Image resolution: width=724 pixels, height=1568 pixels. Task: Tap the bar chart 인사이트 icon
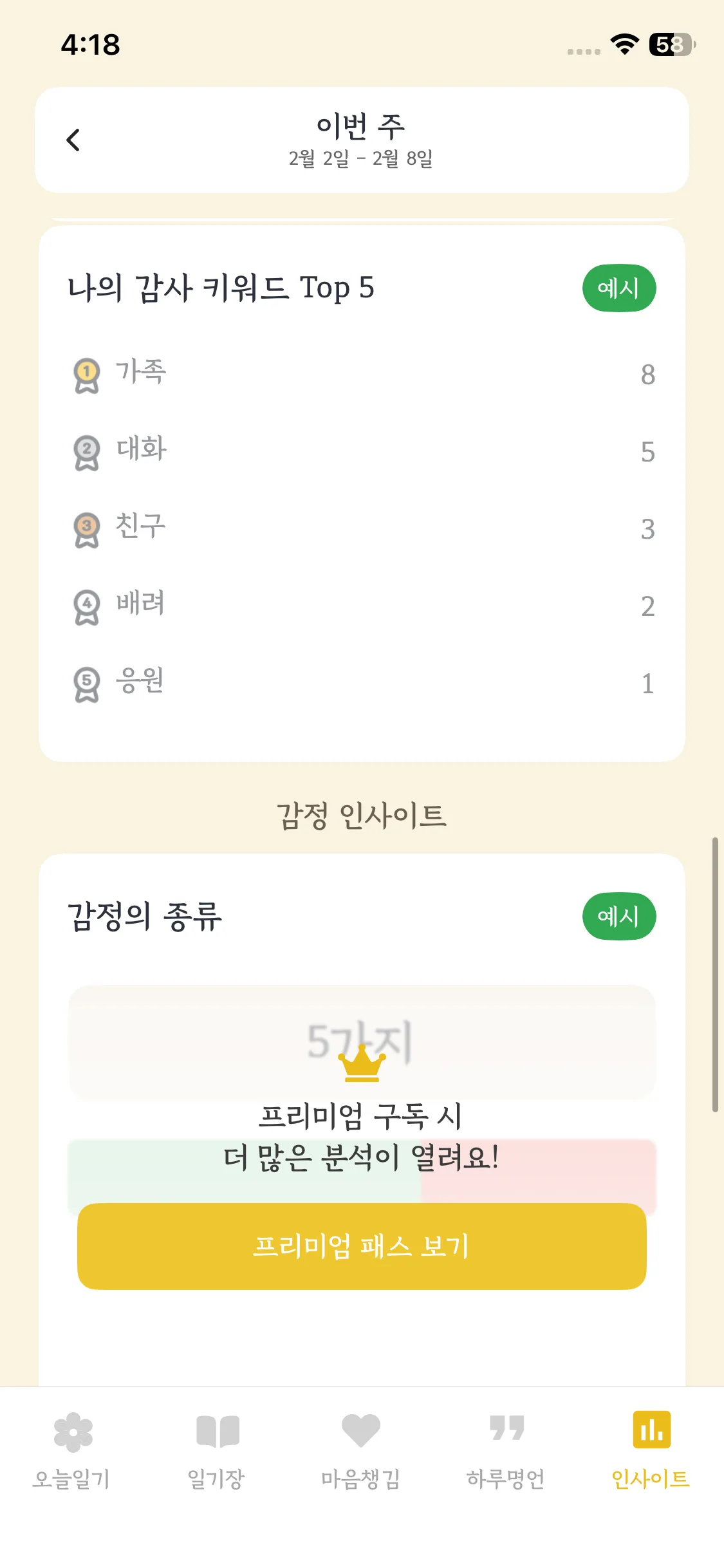(x=651, y=1430)
